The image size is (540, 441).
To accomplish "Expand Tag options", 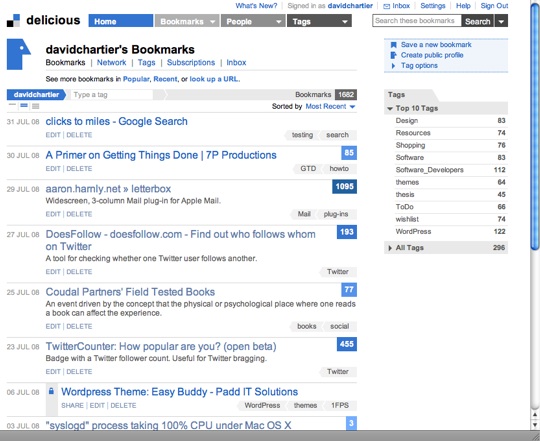I will click(419, 65).
